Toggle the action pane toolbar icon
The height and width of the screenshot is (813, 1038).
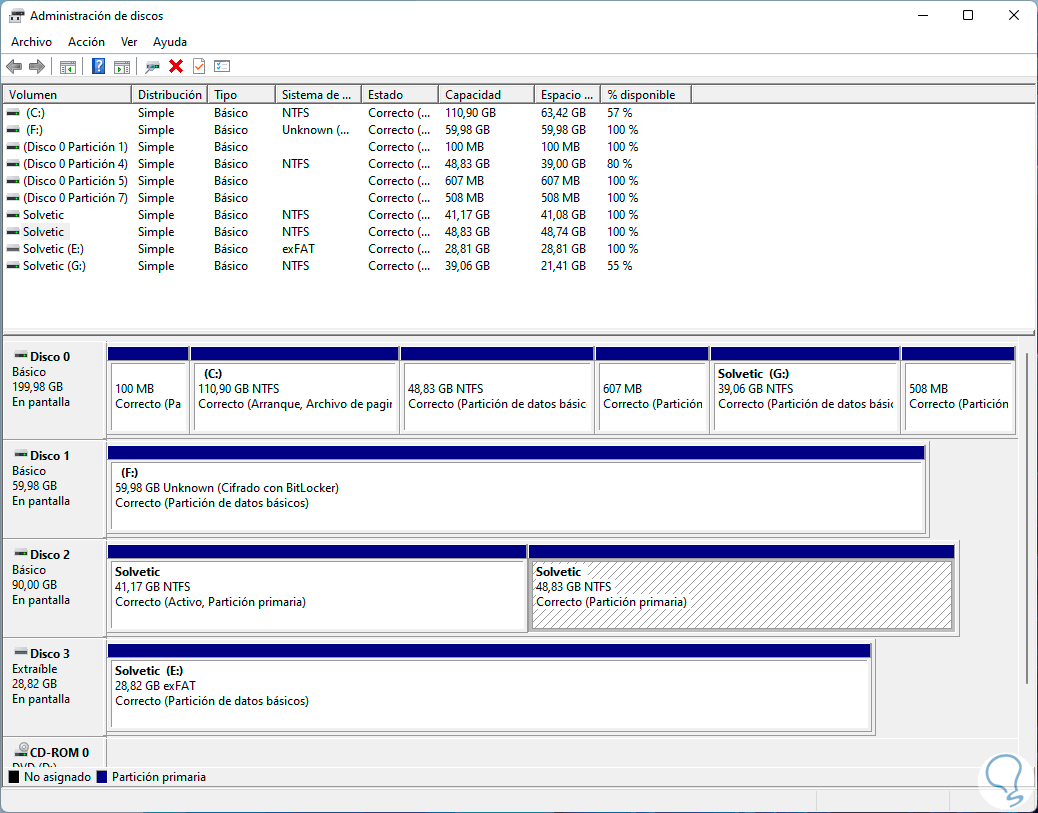(122, 66)
